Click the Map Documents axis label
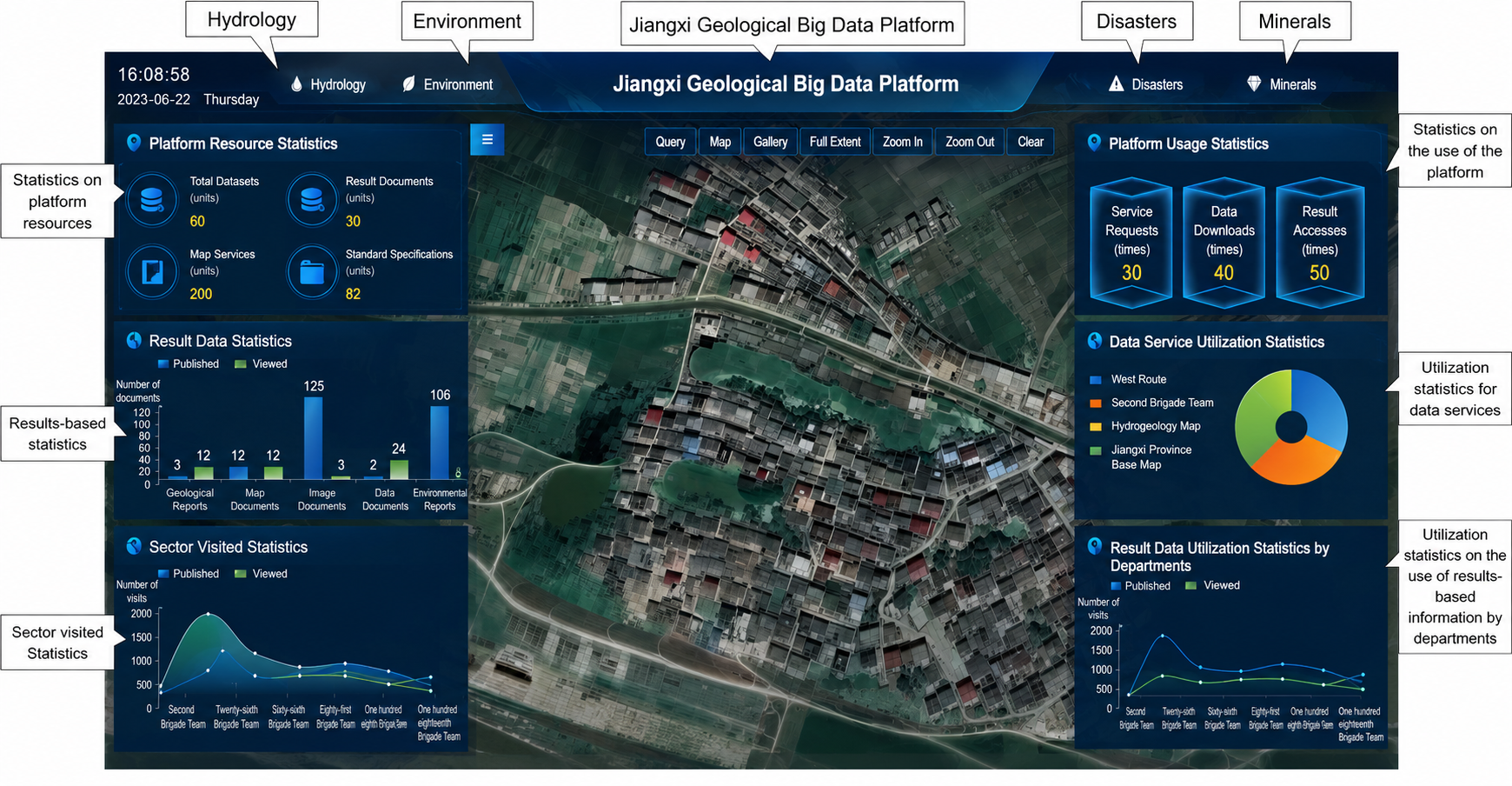Screen dimensions: 1512x786 pos(255,499)
